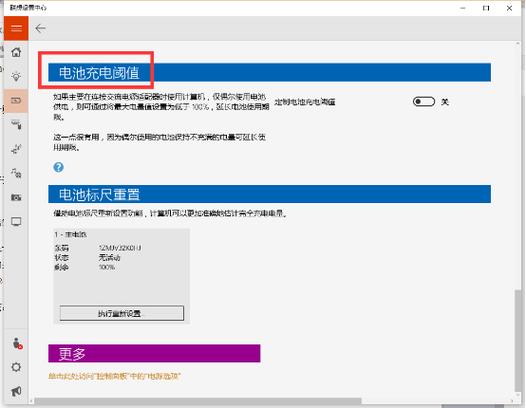Go back using the left arrow

coord(40,29)
